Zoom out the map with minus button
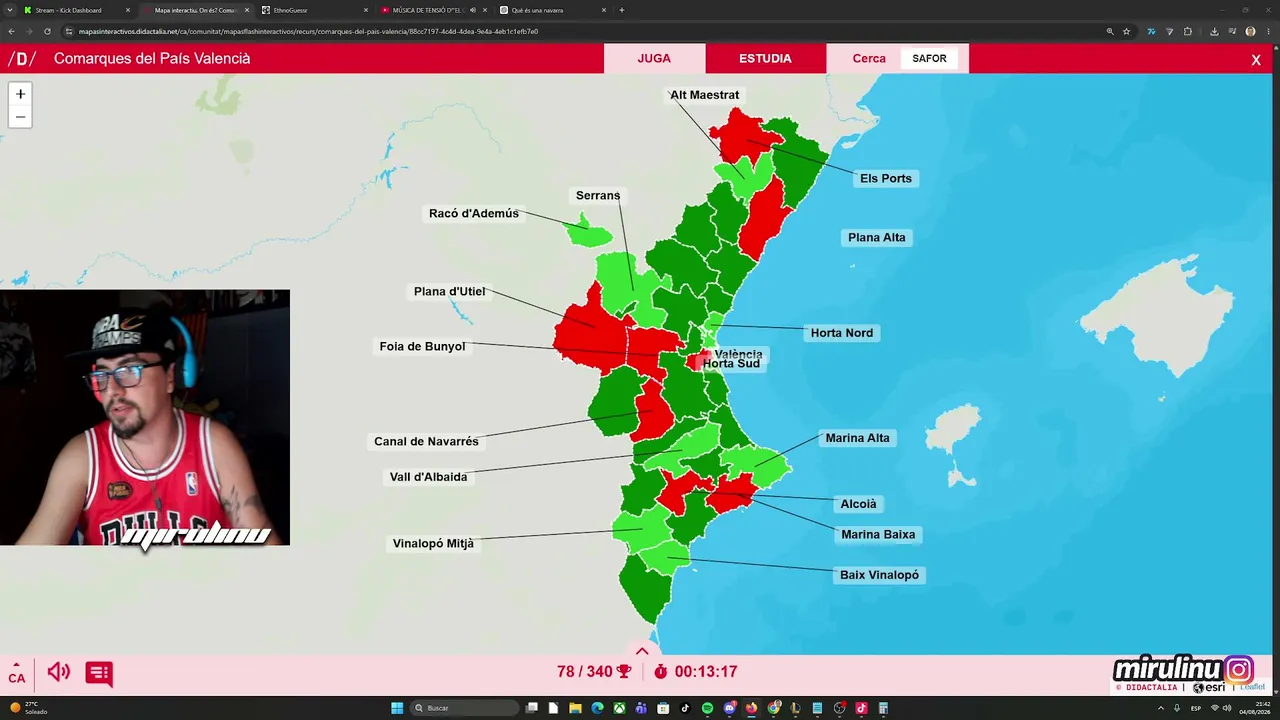The width and height of the screenshot is (1280, 720). tap(20, 117)
